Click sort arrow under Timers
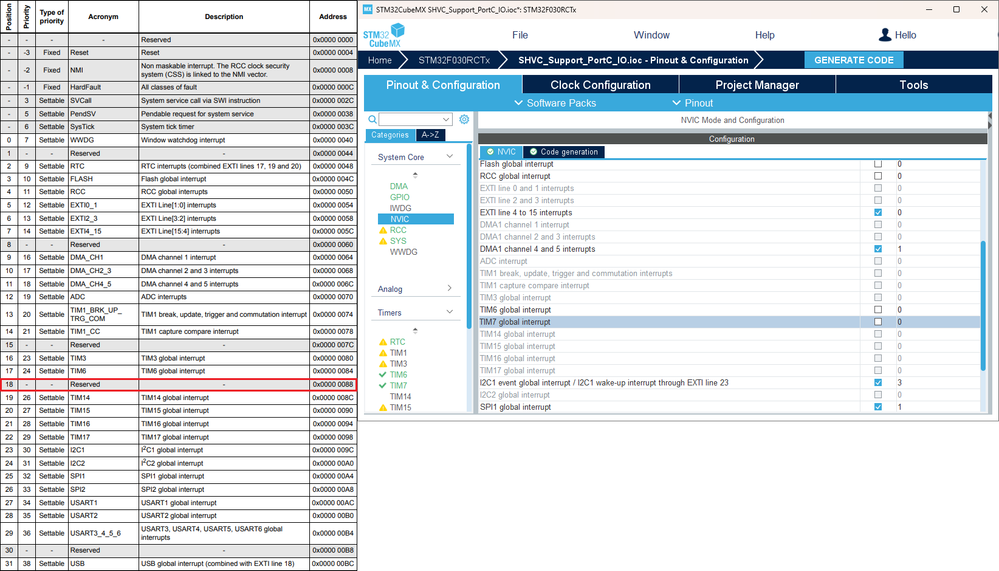The width and height of the screenshot is (999, 571). (415, 330)
